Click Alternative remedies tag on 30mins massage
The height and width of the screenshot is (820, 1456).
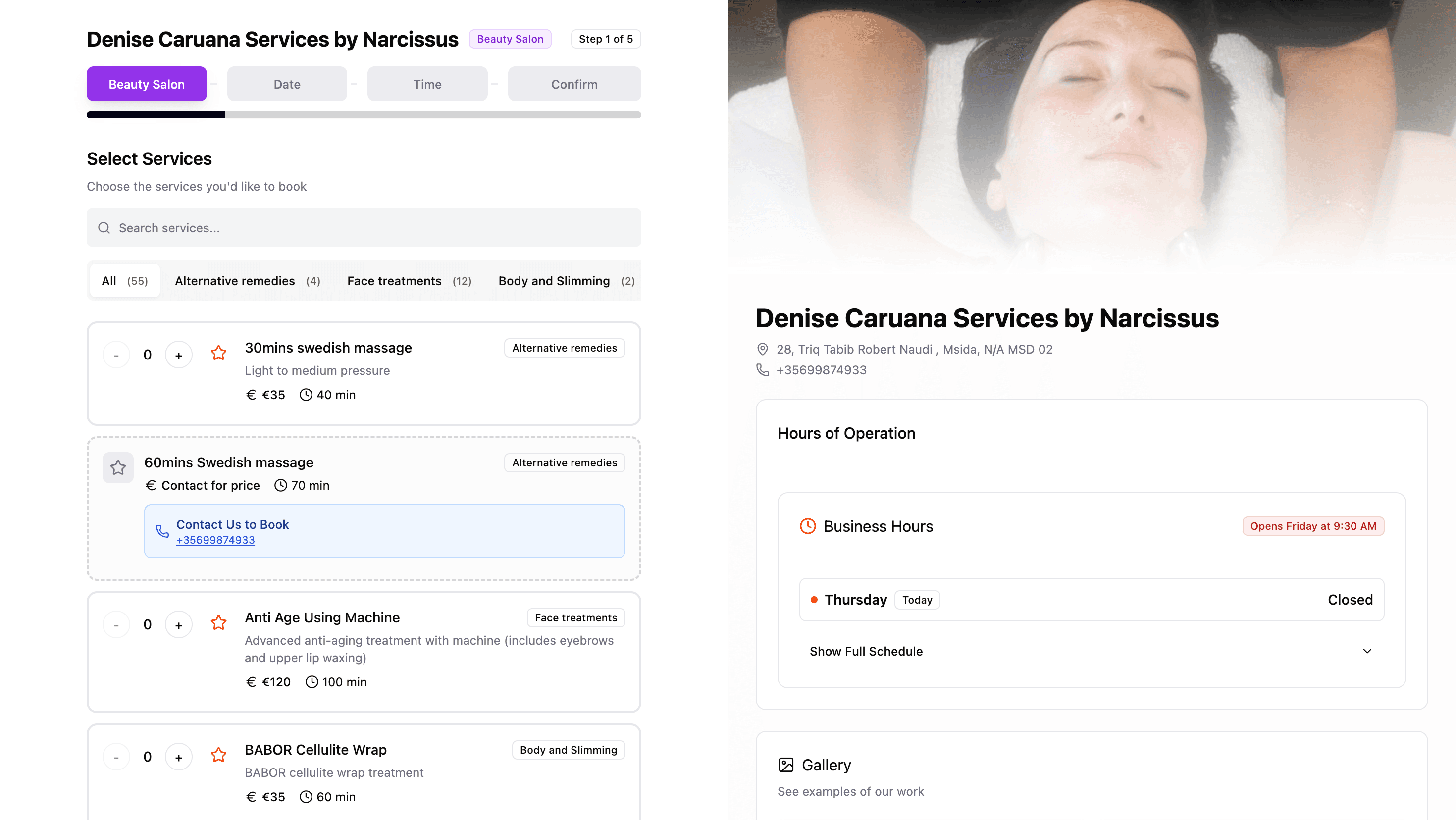(564, 348)
